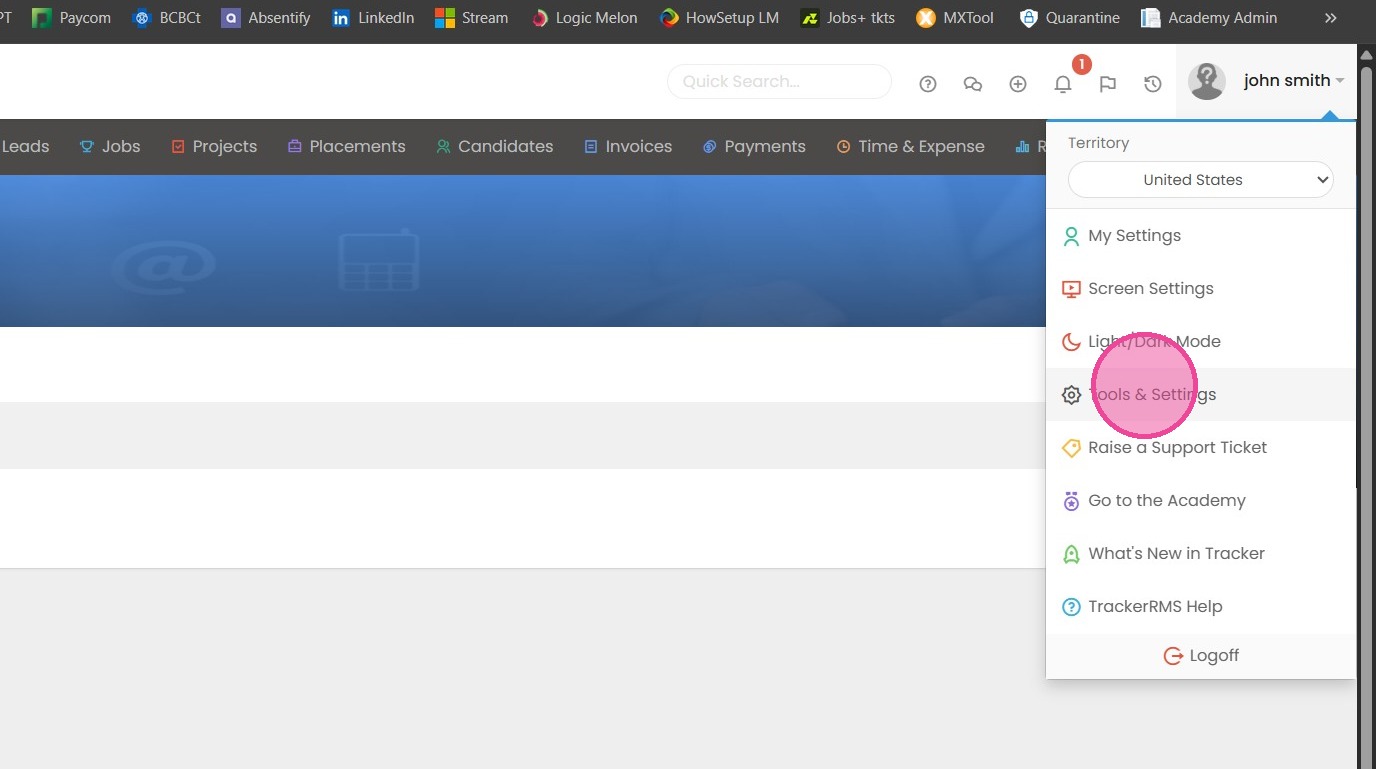Open the Jobs+ tkts bookmark
The width and height of the screenshot is (1376, 769).
[x=847, y=17]
